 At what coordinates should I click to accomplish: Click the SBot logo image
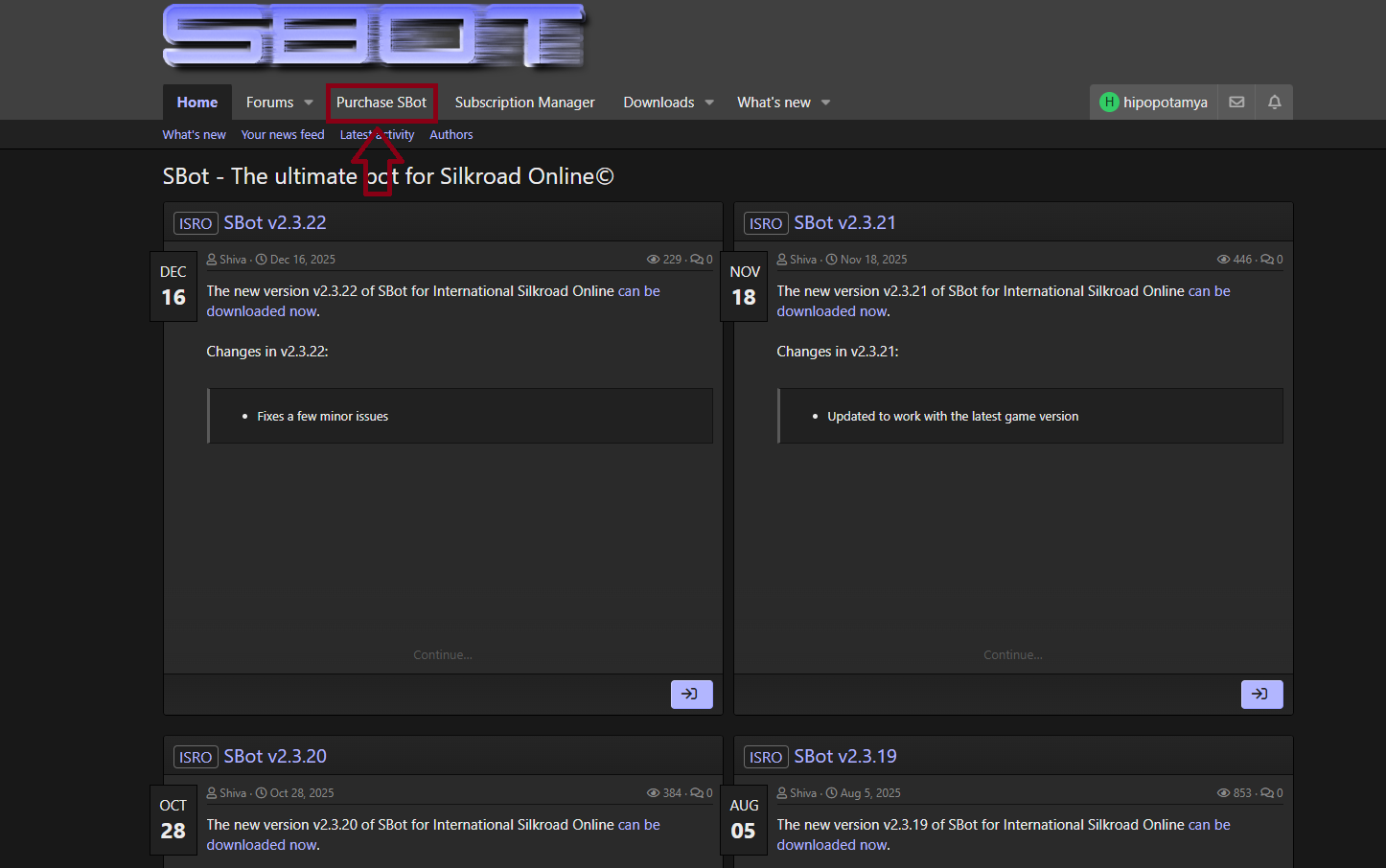[374, 36]
